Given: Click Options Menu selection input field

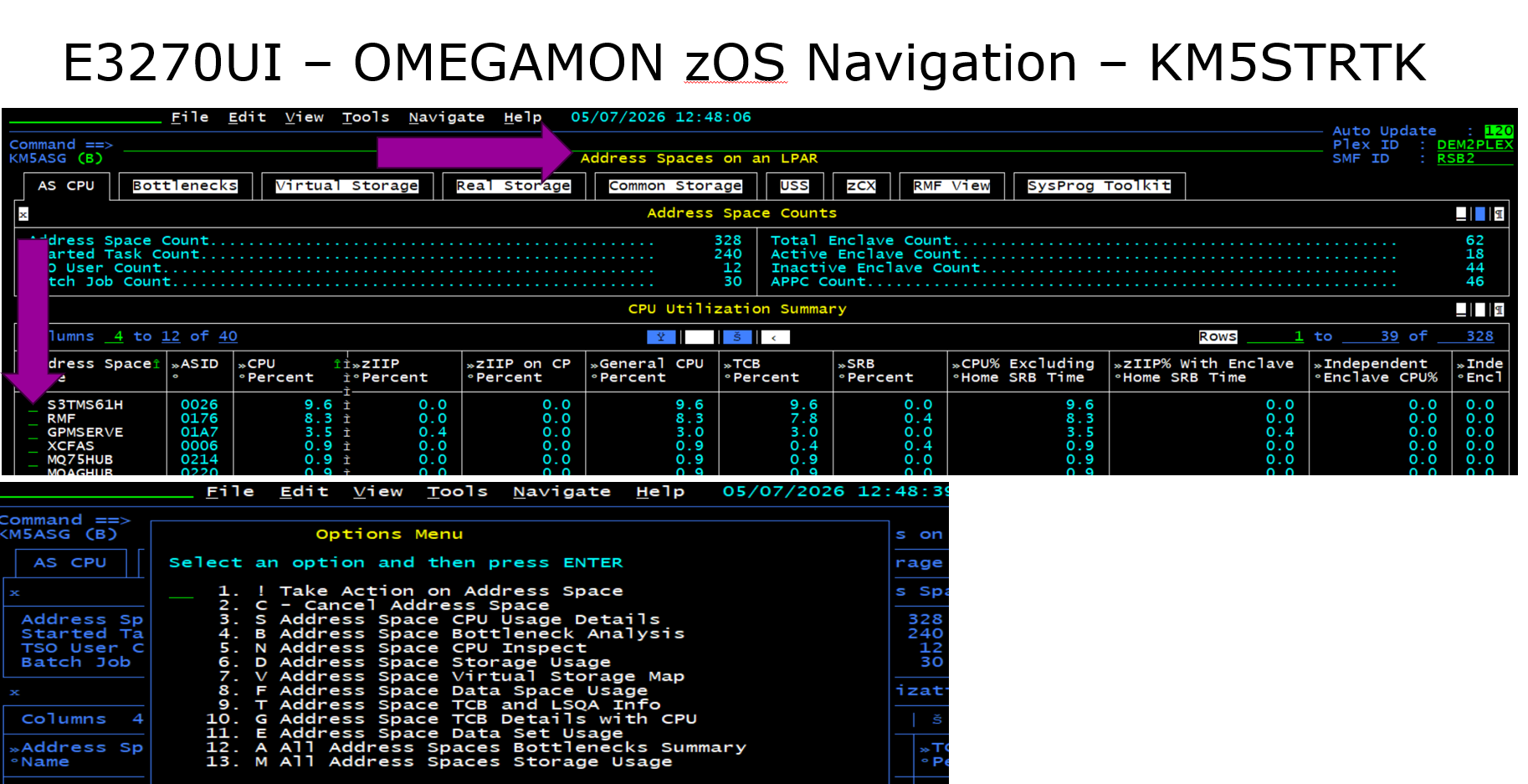Looking at the screenshot, I should [x=181, y=592].
